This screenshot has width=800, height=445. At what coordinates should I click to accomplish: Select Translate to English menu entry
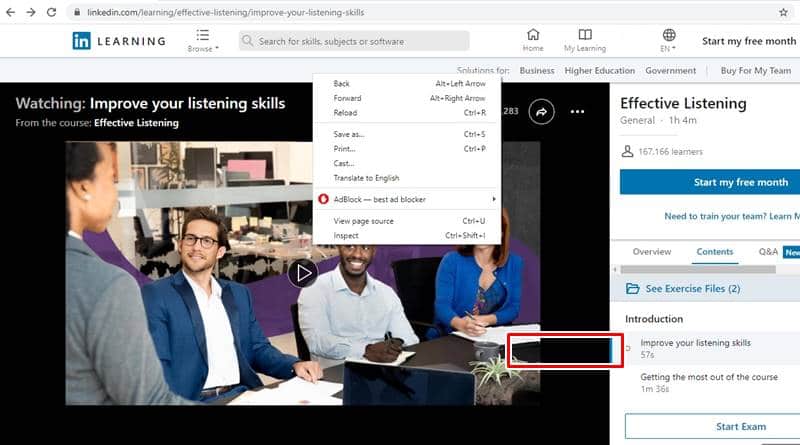(x=407, y=178)
